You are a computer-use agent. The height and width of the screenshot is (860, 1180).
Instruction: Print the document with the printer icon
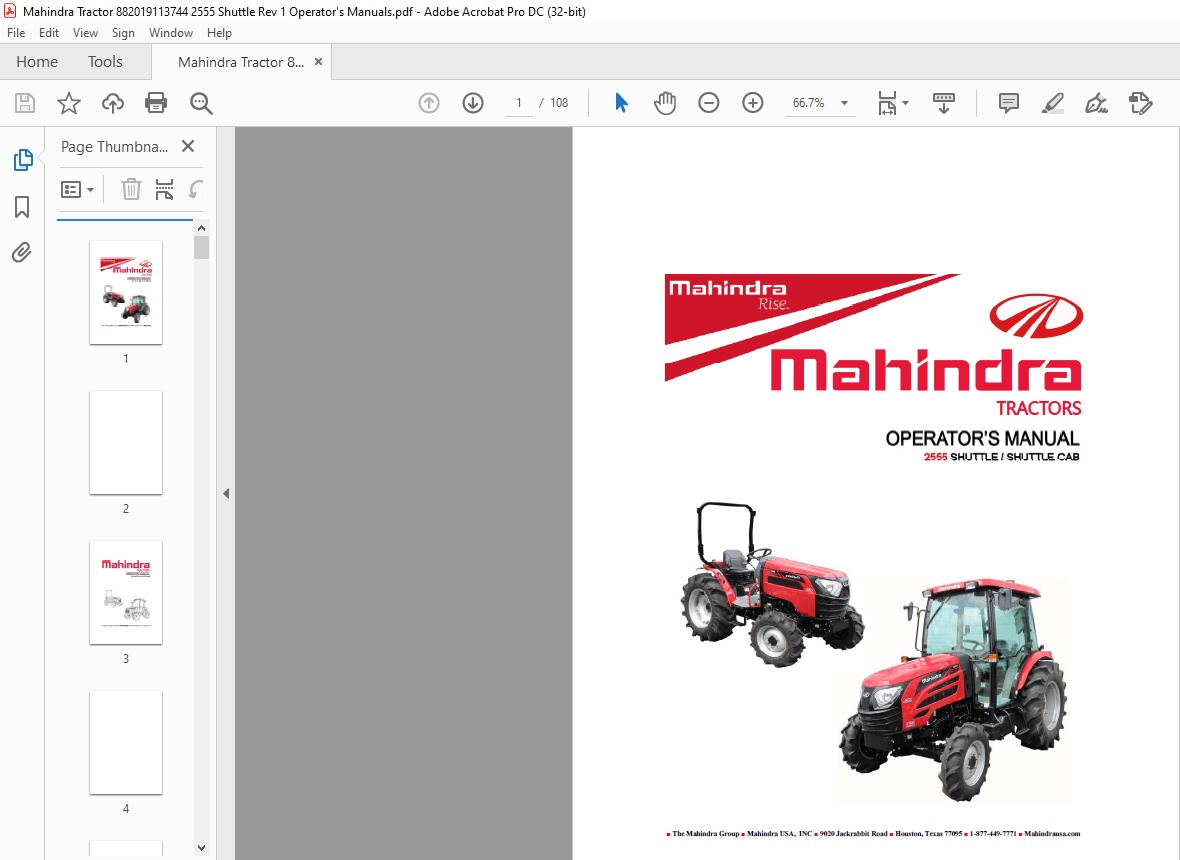tap(156, 103)
